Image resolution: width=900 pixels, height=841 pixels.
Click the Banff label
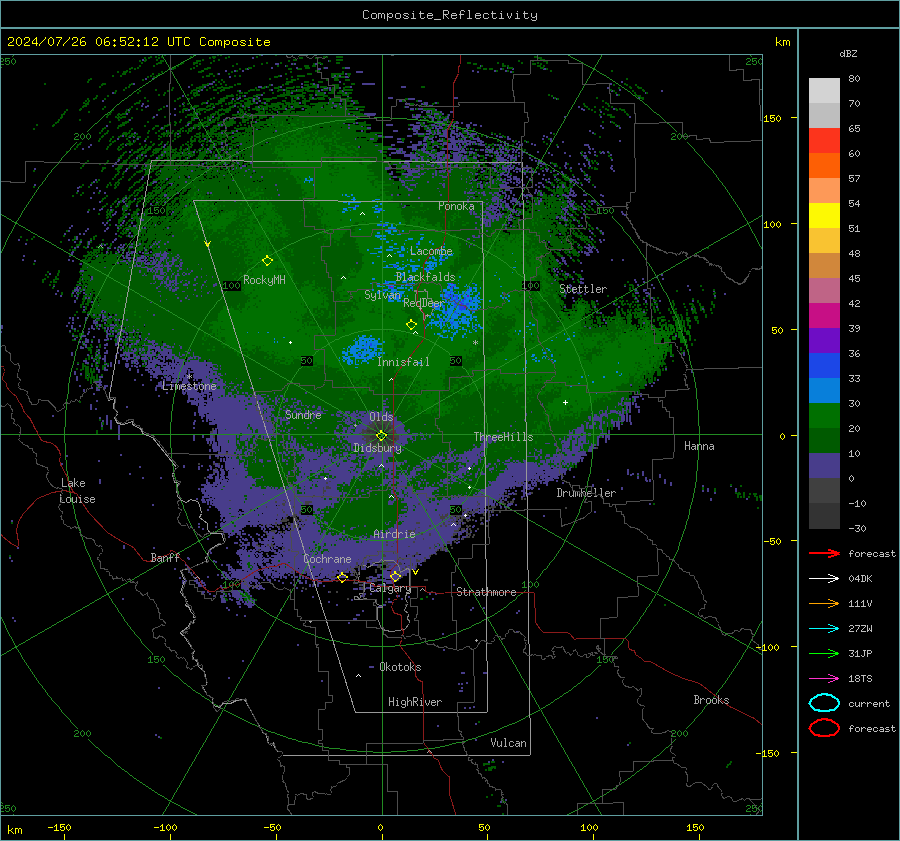point(165,557)
